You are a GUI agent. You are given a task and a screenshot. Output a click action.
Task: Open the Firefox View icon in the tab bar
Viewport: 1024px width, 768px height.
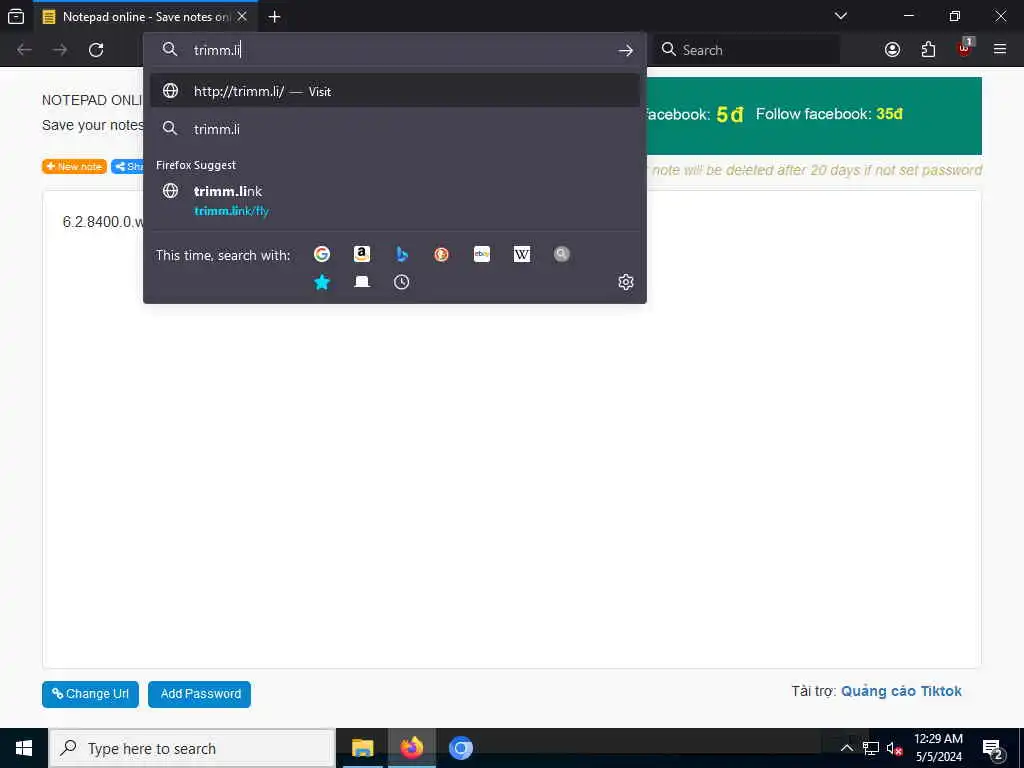point(16,16)
